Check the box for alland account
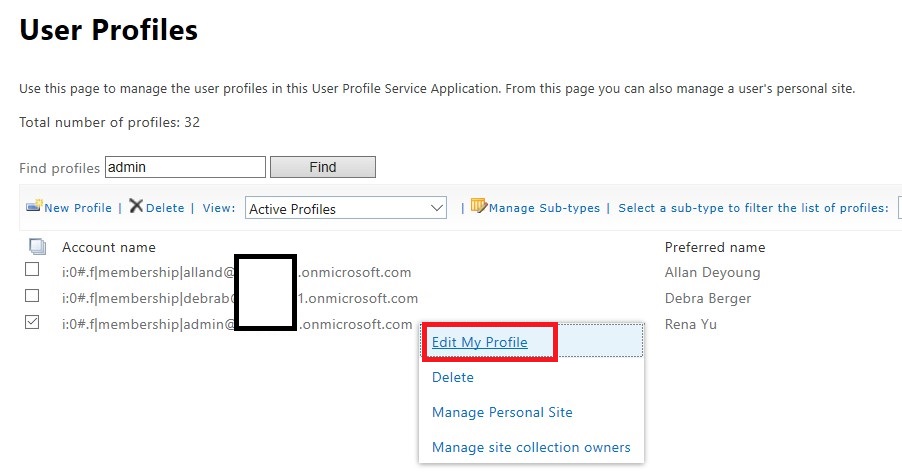 (32, 269)
